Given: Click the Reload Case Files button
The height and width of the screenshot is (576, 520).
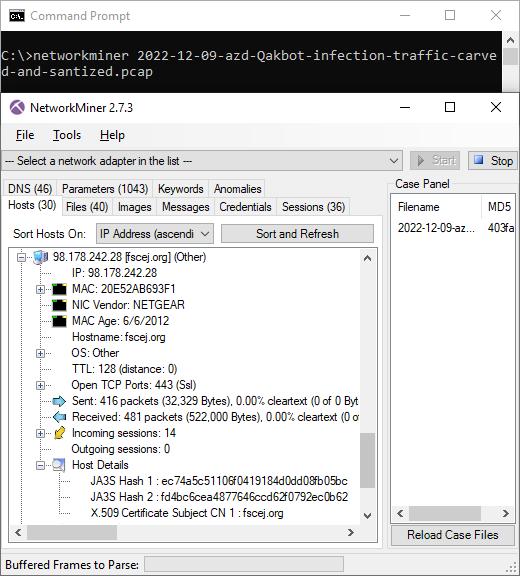Looking at the screenshot, I should point(452,535).
